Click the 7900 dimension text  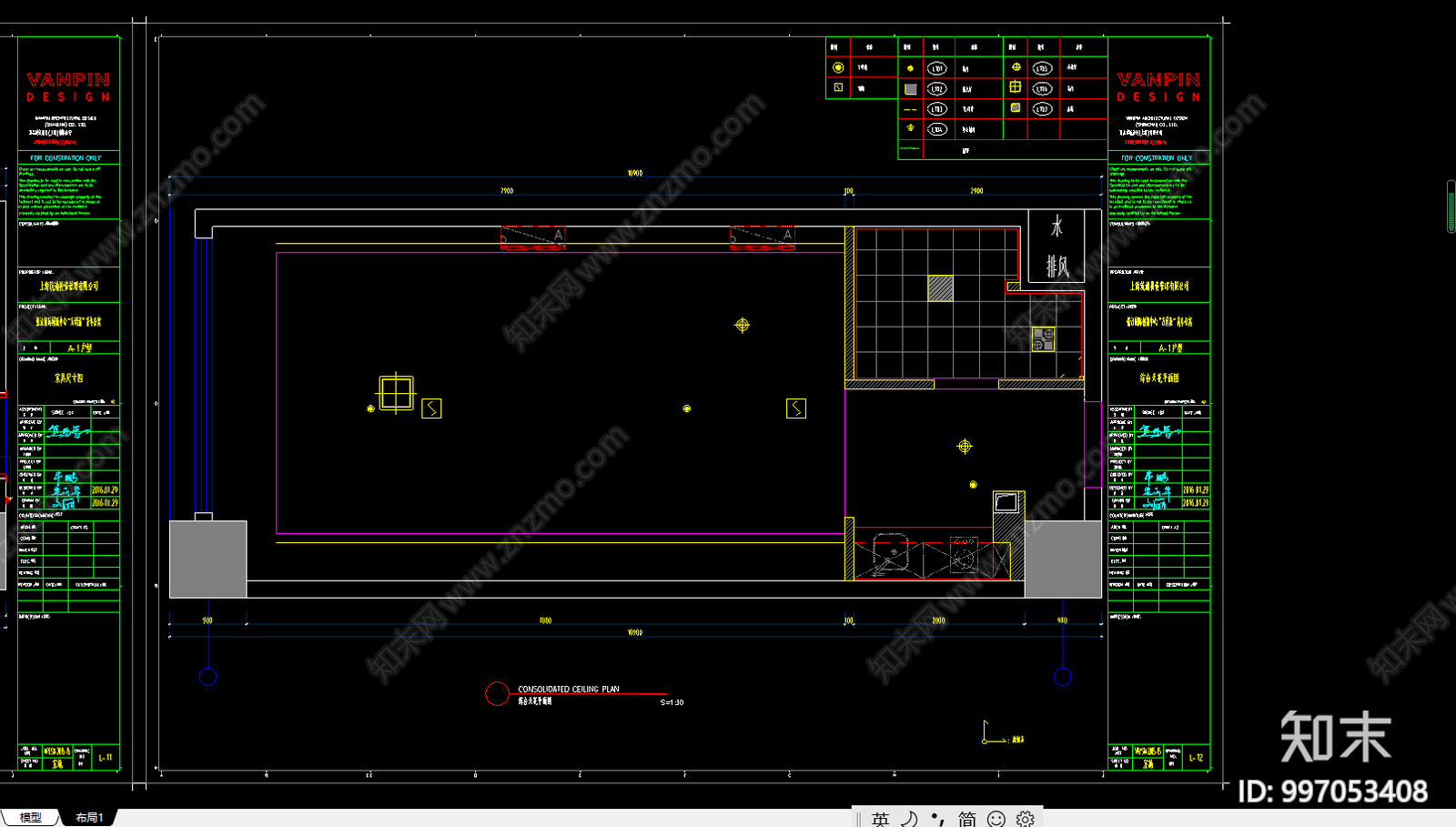507,191
